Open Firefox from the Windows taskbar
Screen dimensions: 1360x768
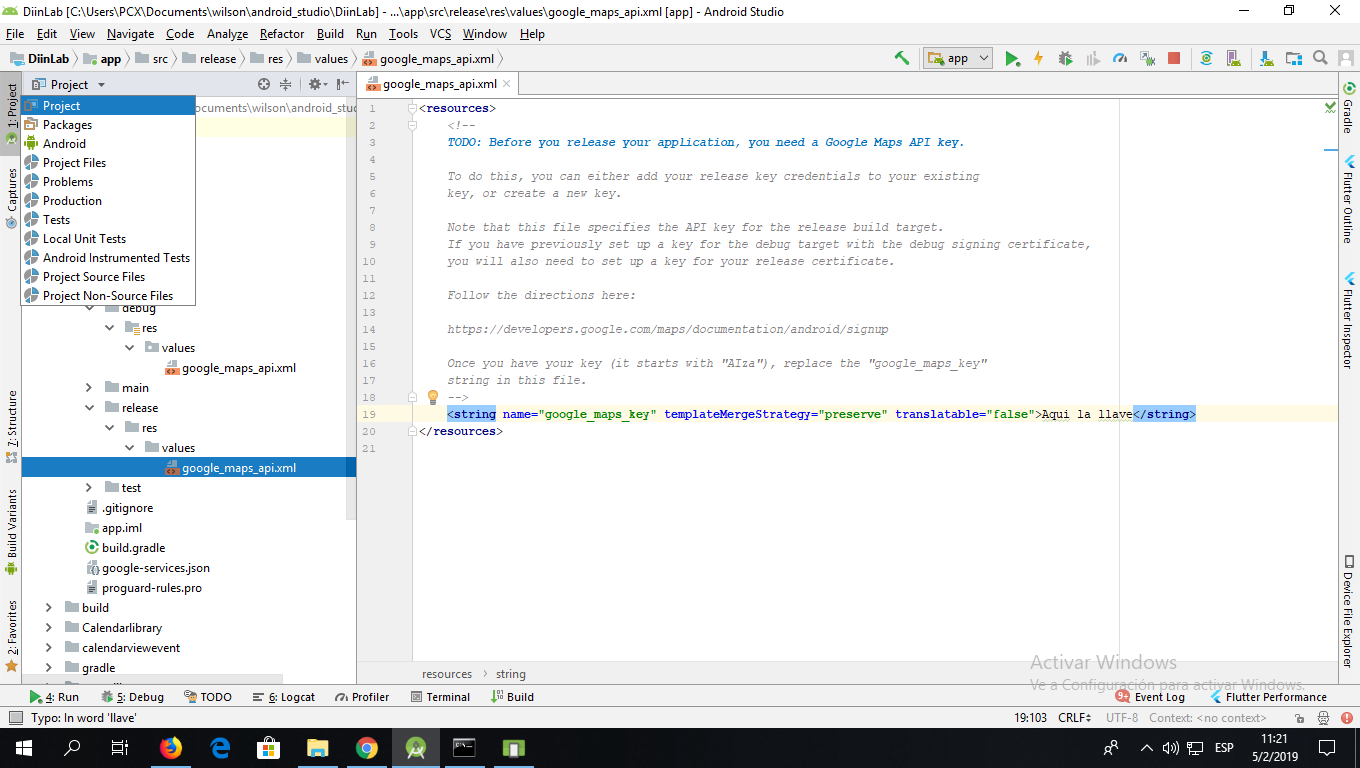click(171, 747)
